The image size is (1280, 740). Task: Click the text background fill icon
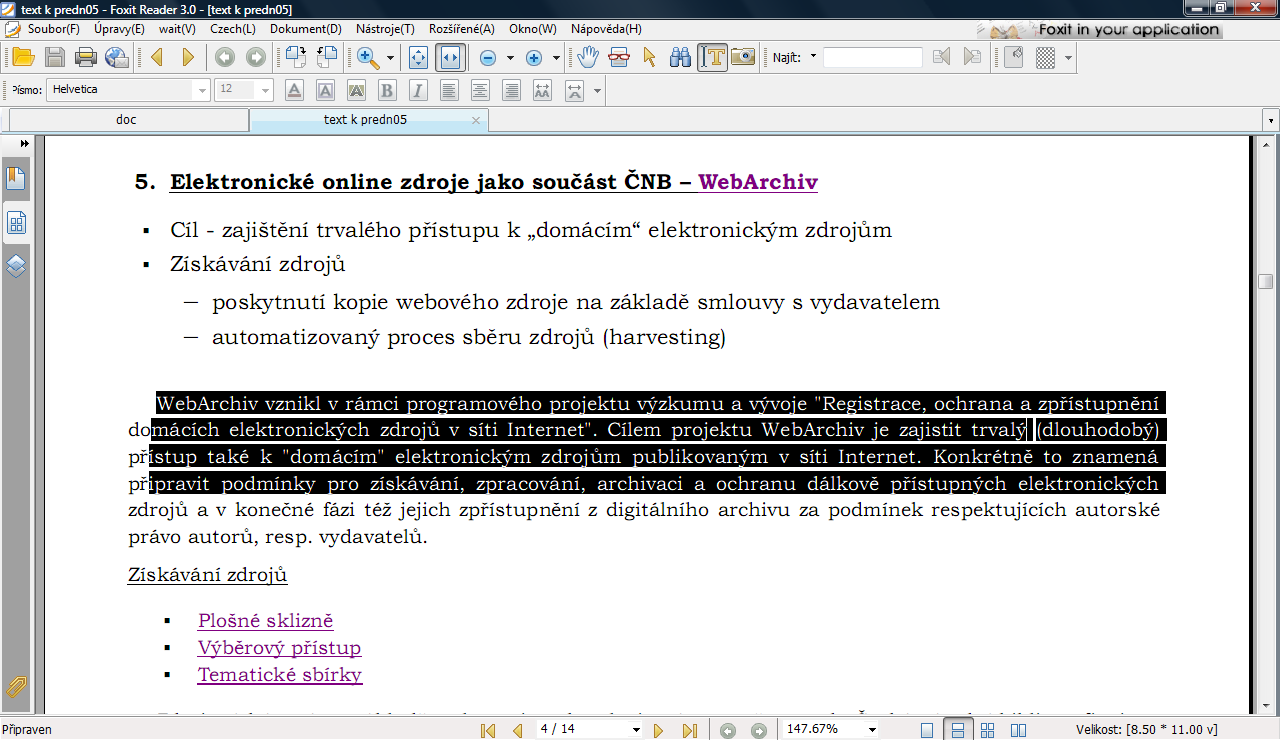pyautogui.click(x=356, y=90)
